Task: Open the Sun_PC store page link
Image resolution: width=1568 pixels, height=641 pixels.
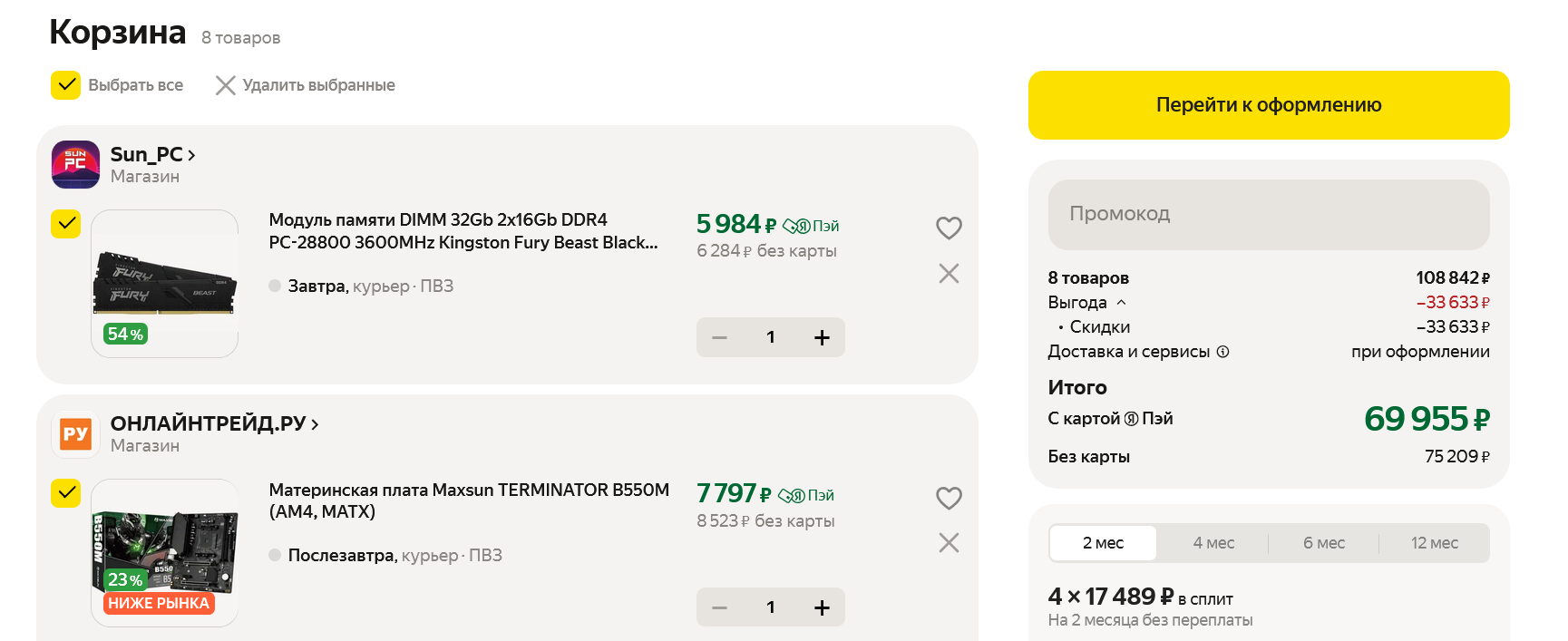Action: (x=152, y=155)
